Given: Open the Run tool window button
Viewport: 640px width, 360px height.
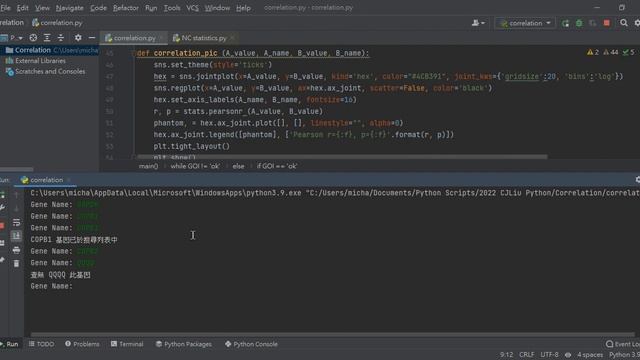Looking at the screenshot, I should [9, 344].
